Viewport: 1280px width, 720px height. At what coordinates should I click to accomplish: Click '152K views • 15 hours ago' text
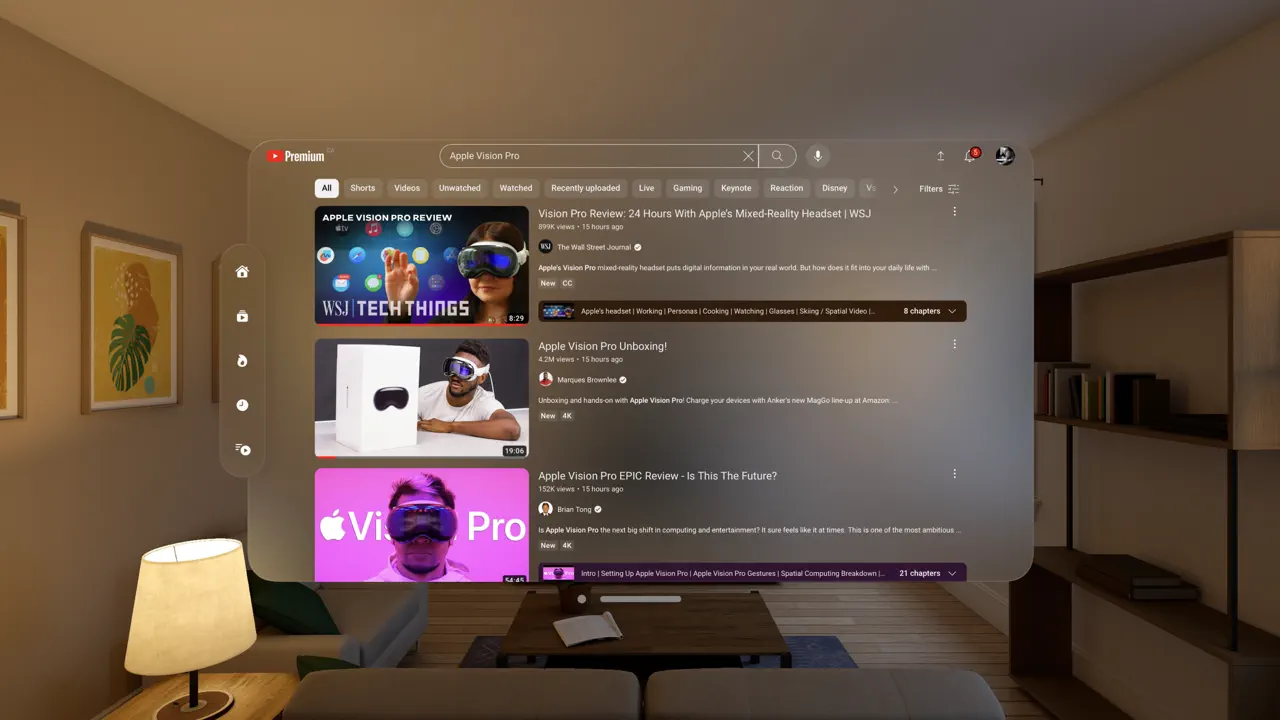click(x=580, y=489)
